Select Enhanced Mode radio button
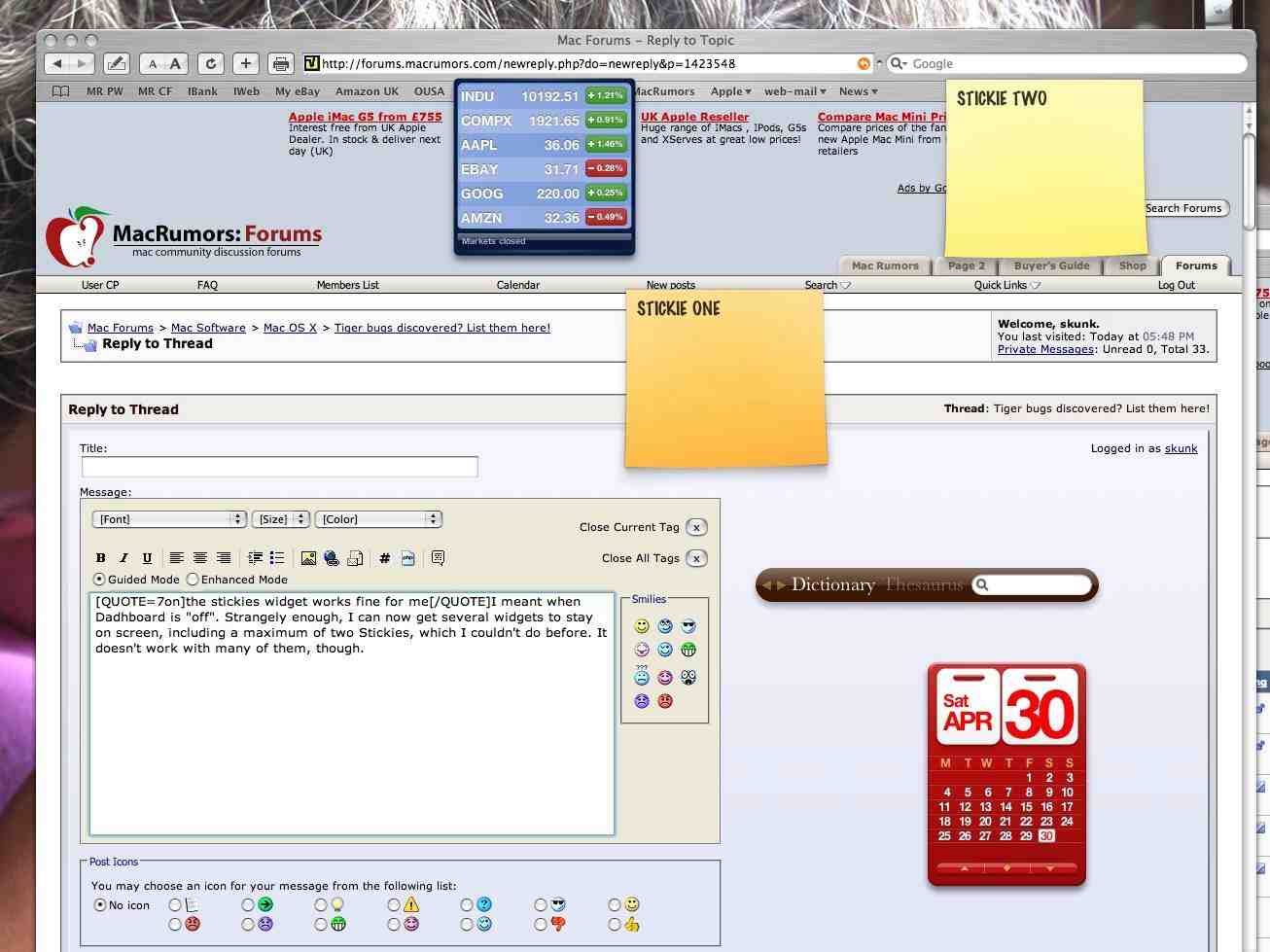The image size is (1270, 952). [193, 580]
